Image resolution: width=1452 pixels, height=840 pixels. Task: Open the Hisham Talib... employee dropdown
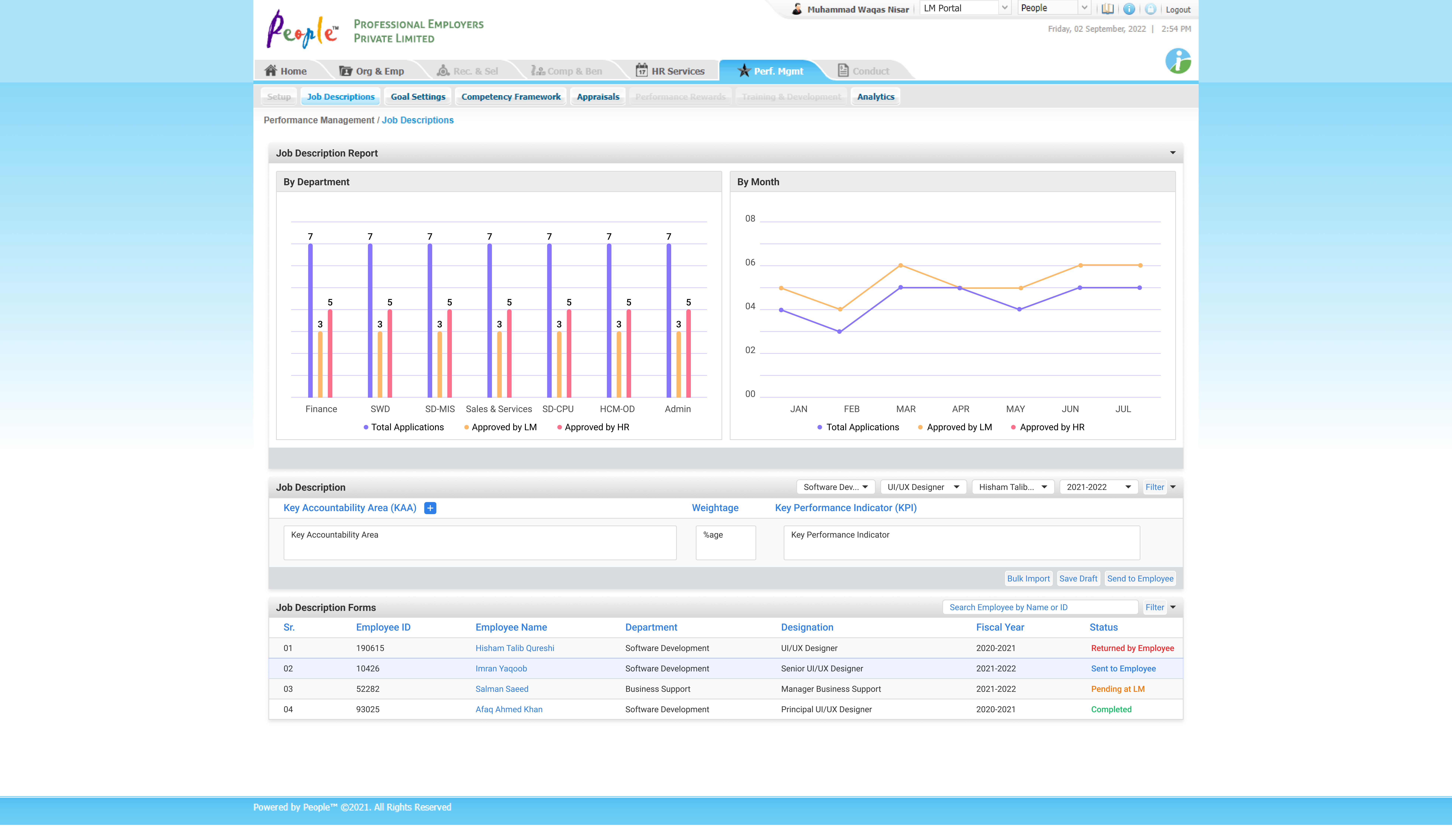pyautogui.click(x=1013, y=487)
